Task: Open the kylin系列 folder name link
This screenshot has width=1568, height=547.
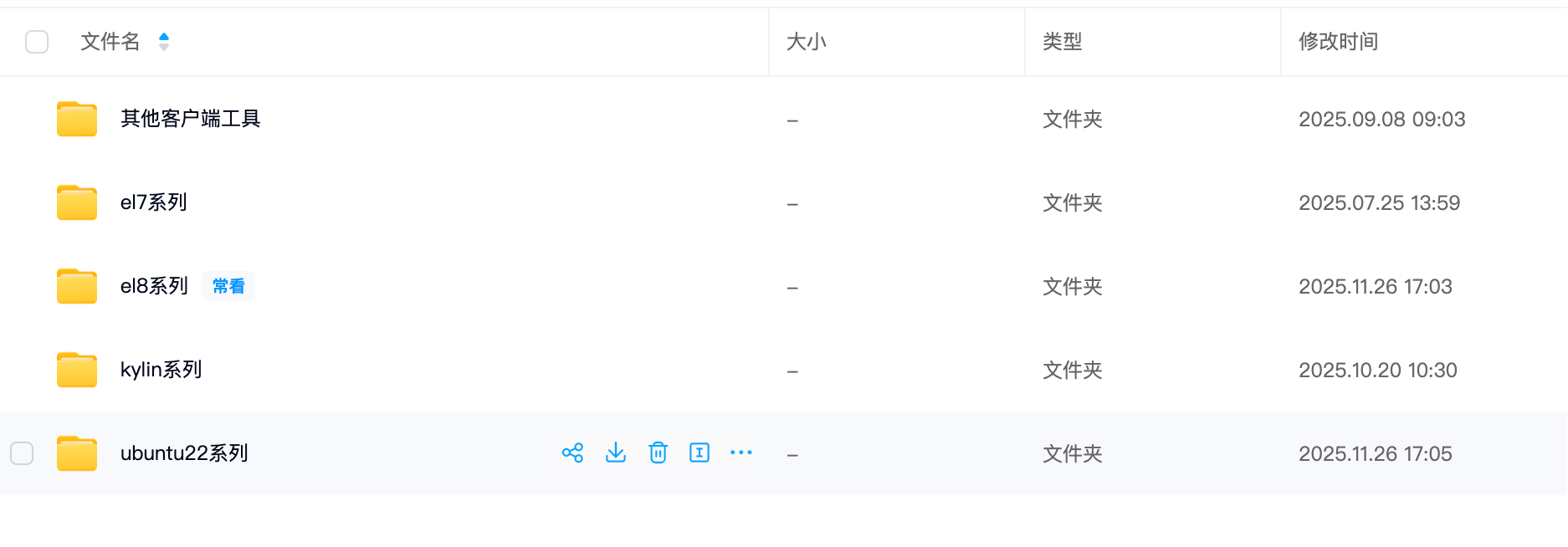Action: click(x=161, y=370)
